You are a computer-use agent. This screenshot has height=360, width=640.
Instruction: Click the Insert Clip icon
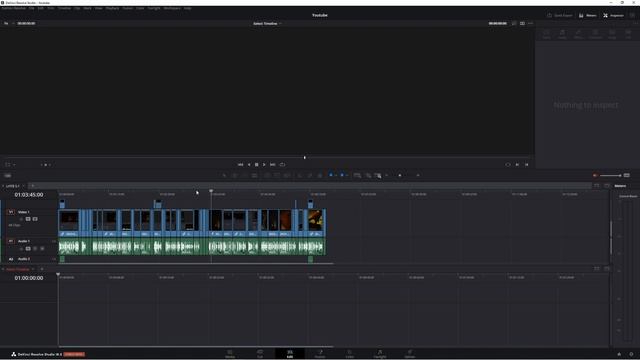click(267, 176)
